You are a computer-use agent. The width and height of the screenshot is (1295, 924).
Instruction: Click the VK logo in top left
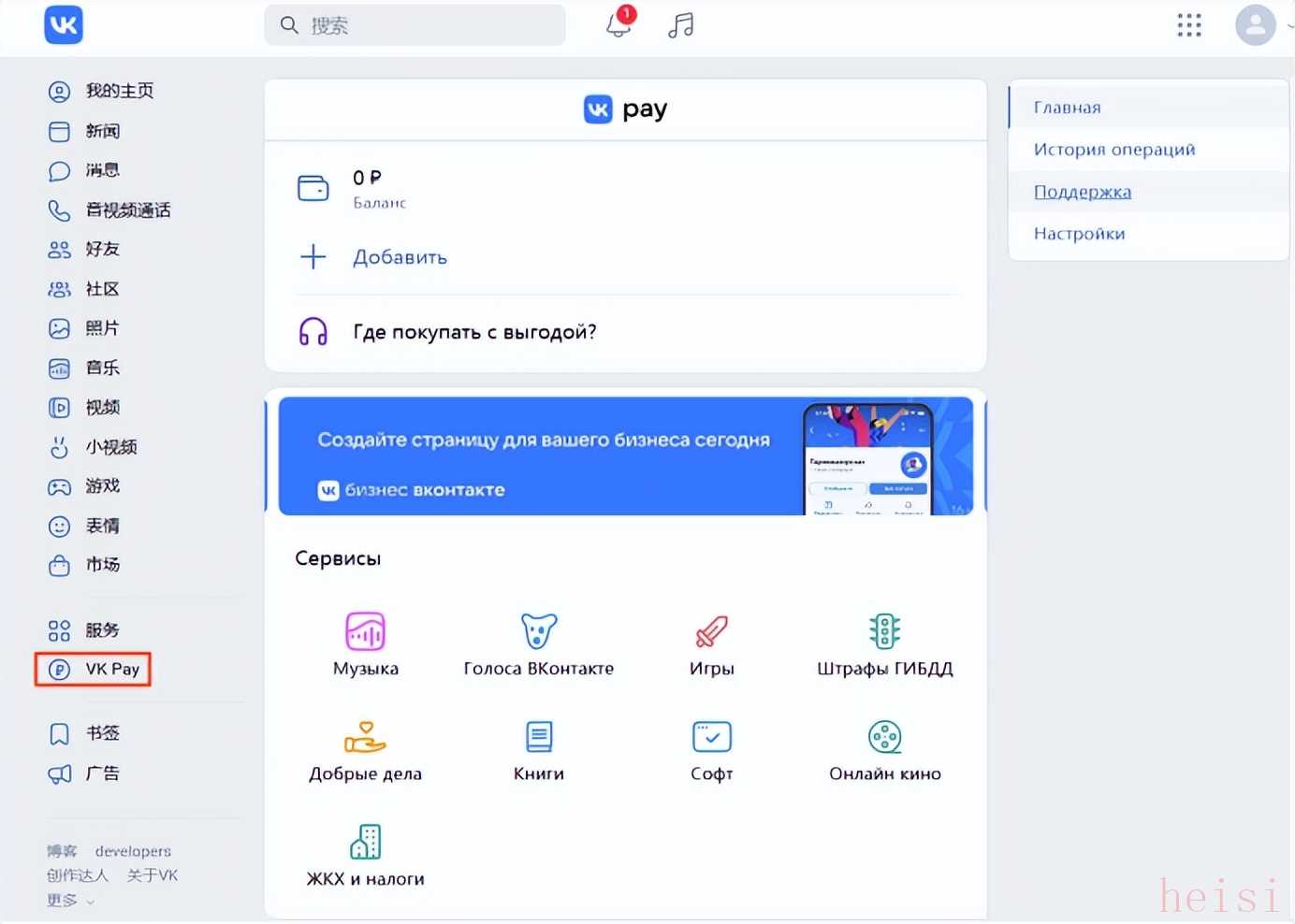[64, 25]
